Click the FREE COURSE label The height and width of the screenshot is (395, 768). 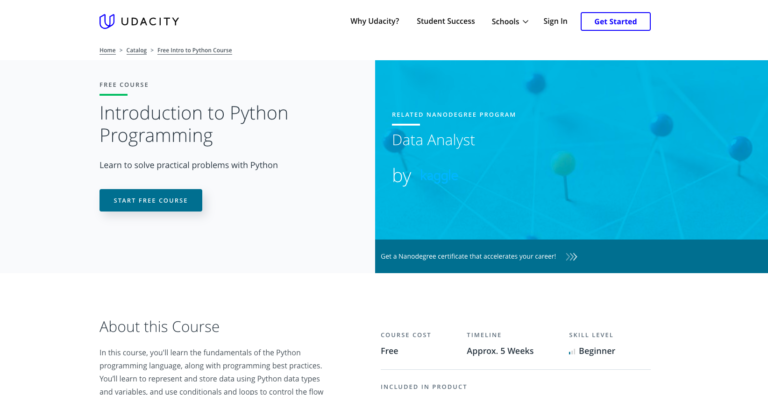point(124,85)
